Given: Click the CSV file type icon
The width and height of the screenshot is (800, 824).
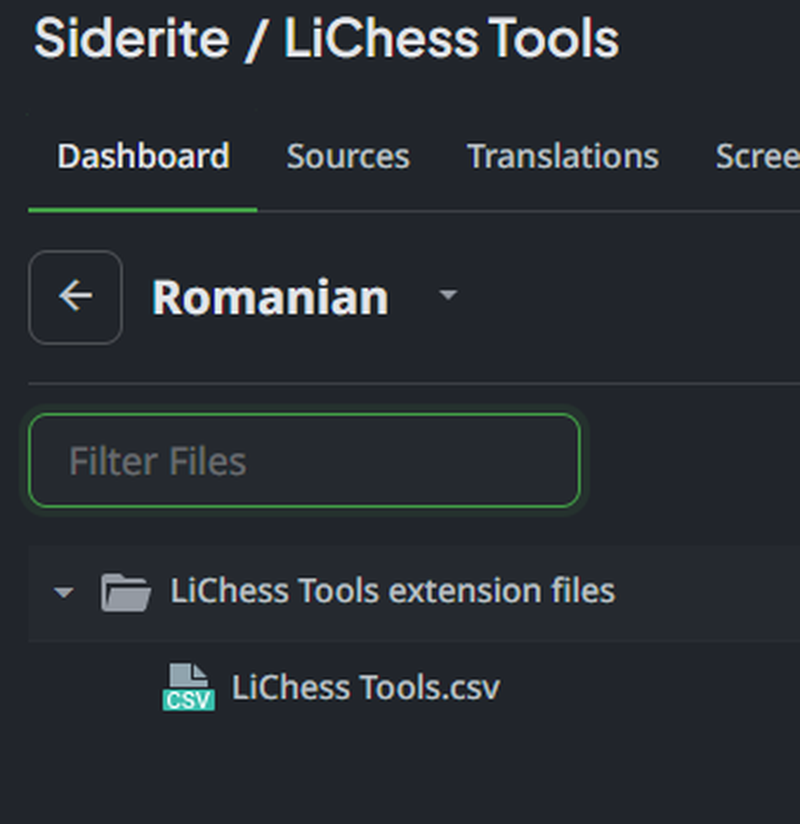Looking at the screenshot, I should (x=188, y=688).
